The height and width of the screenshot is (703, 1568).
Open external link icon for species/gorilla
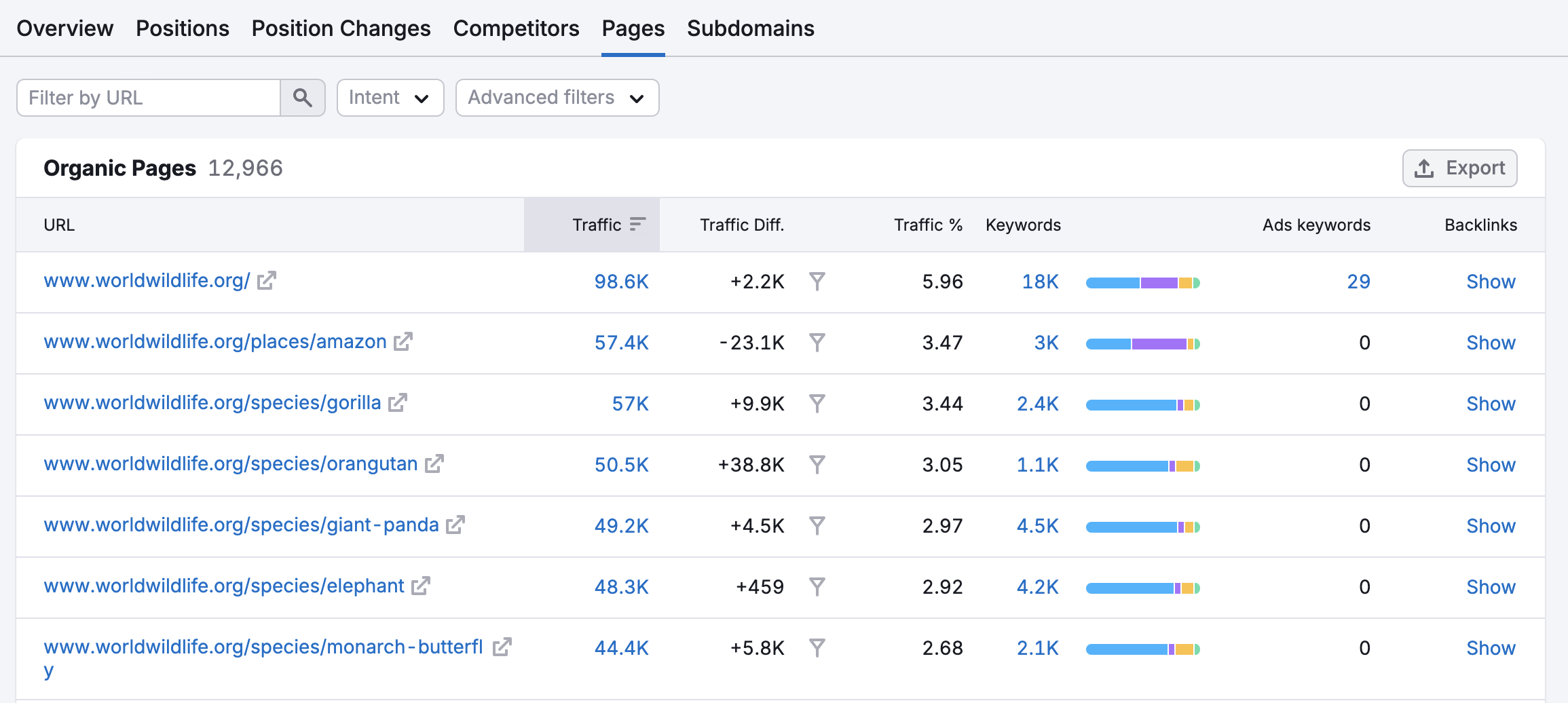(398, 402)
